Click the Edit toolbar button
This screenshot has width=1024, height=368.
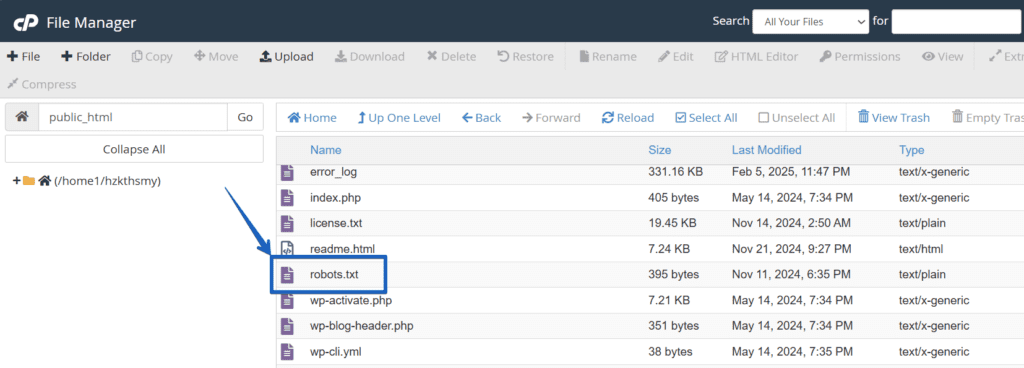(676, 57)
